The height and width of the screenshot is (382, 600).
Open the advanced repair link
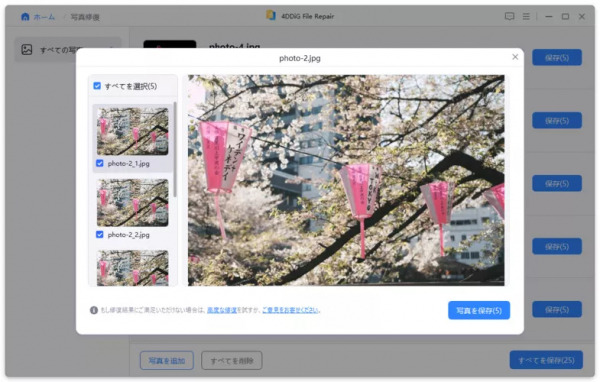tap(222, 310)
